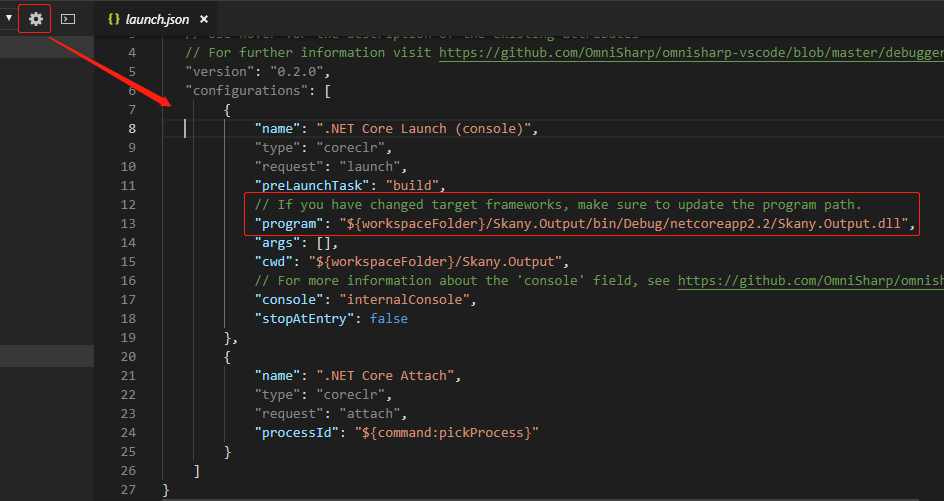Select the launch.json editor tab

coord(157,19)
